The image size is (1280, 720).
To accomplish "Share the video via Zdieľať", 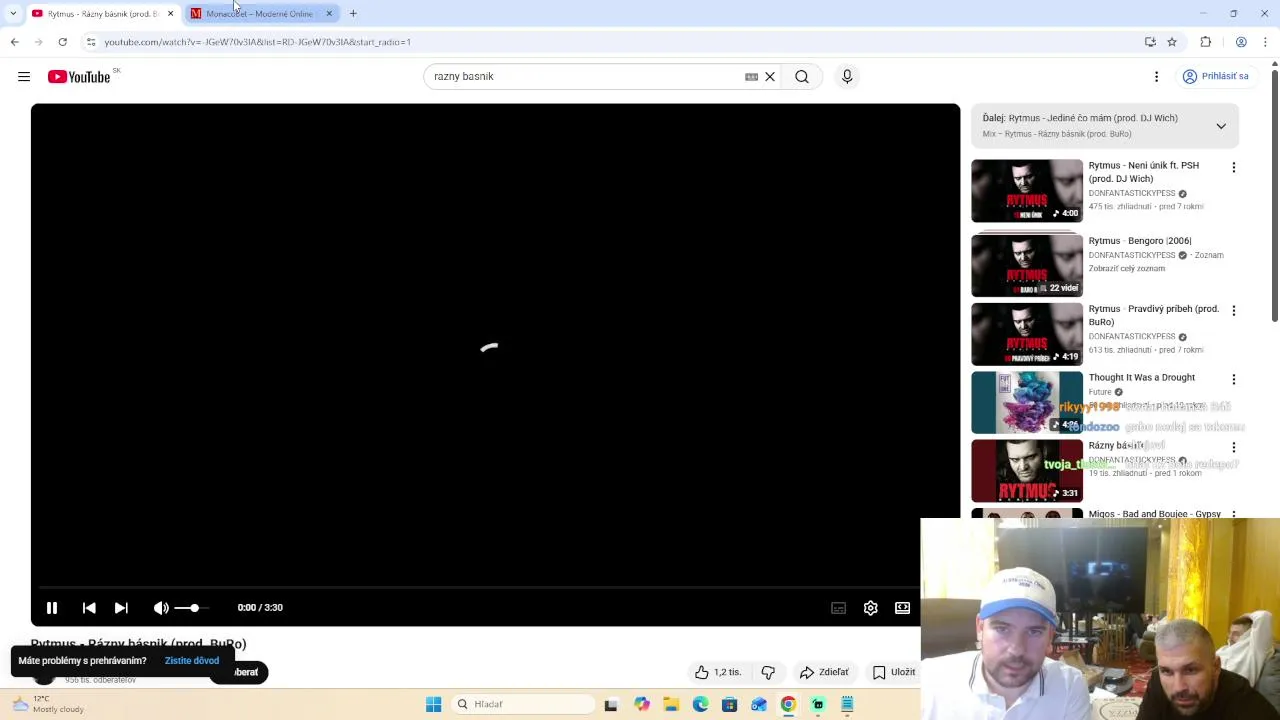I will click(824, 672).
